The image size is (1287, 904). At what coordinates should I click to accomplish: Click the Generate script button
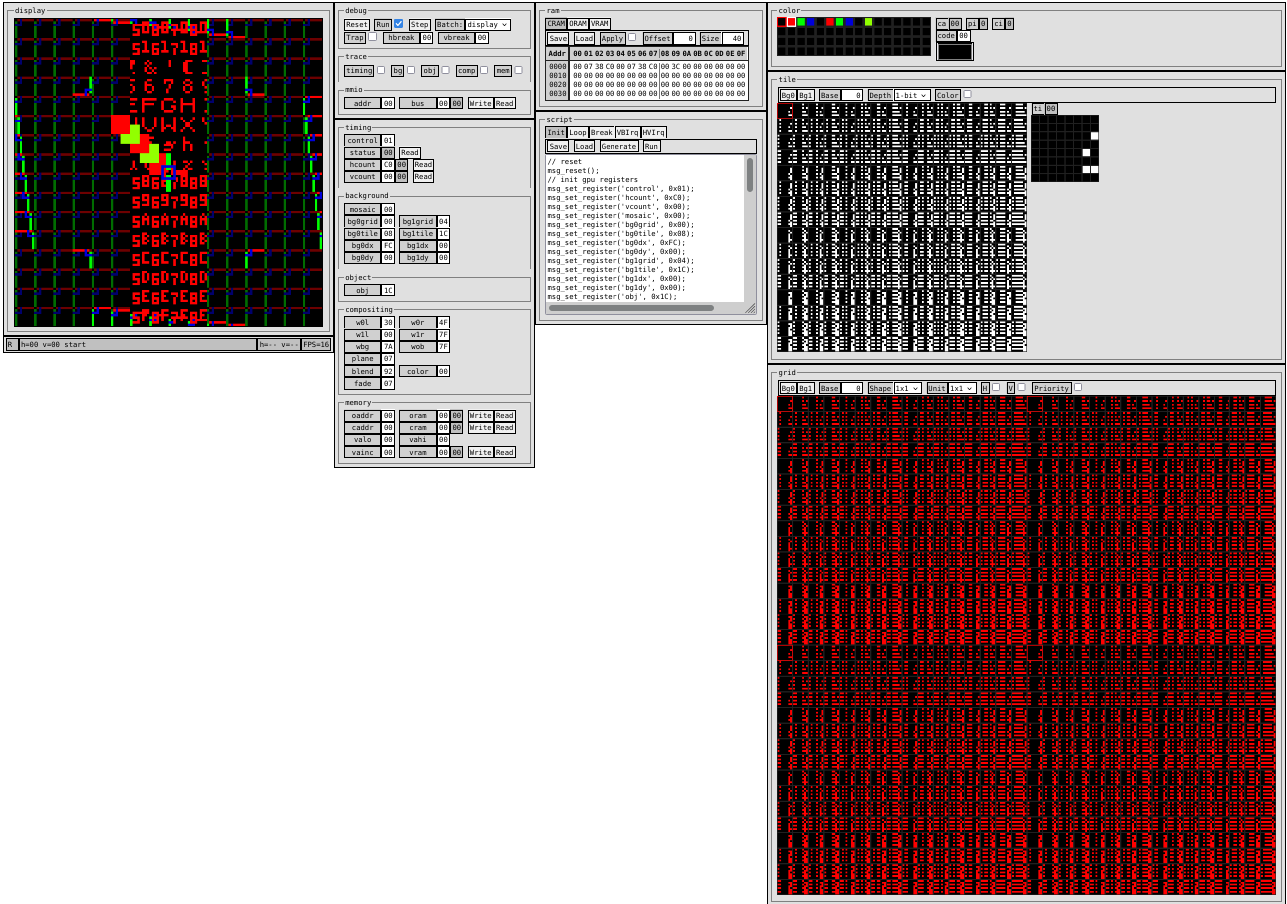[x=620, y=146]
